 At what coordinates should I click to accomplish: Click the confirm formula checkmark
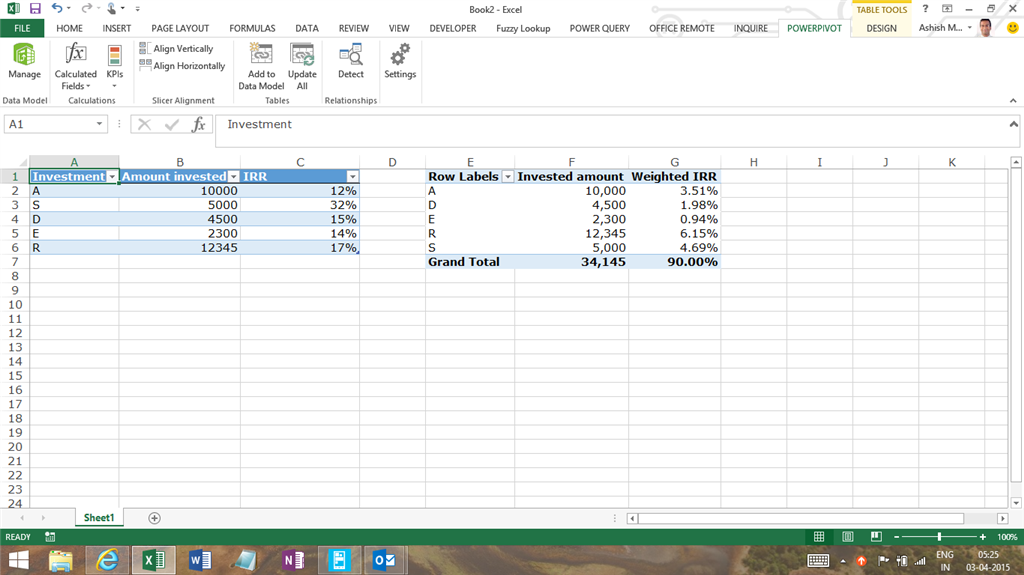pos(172,124)
